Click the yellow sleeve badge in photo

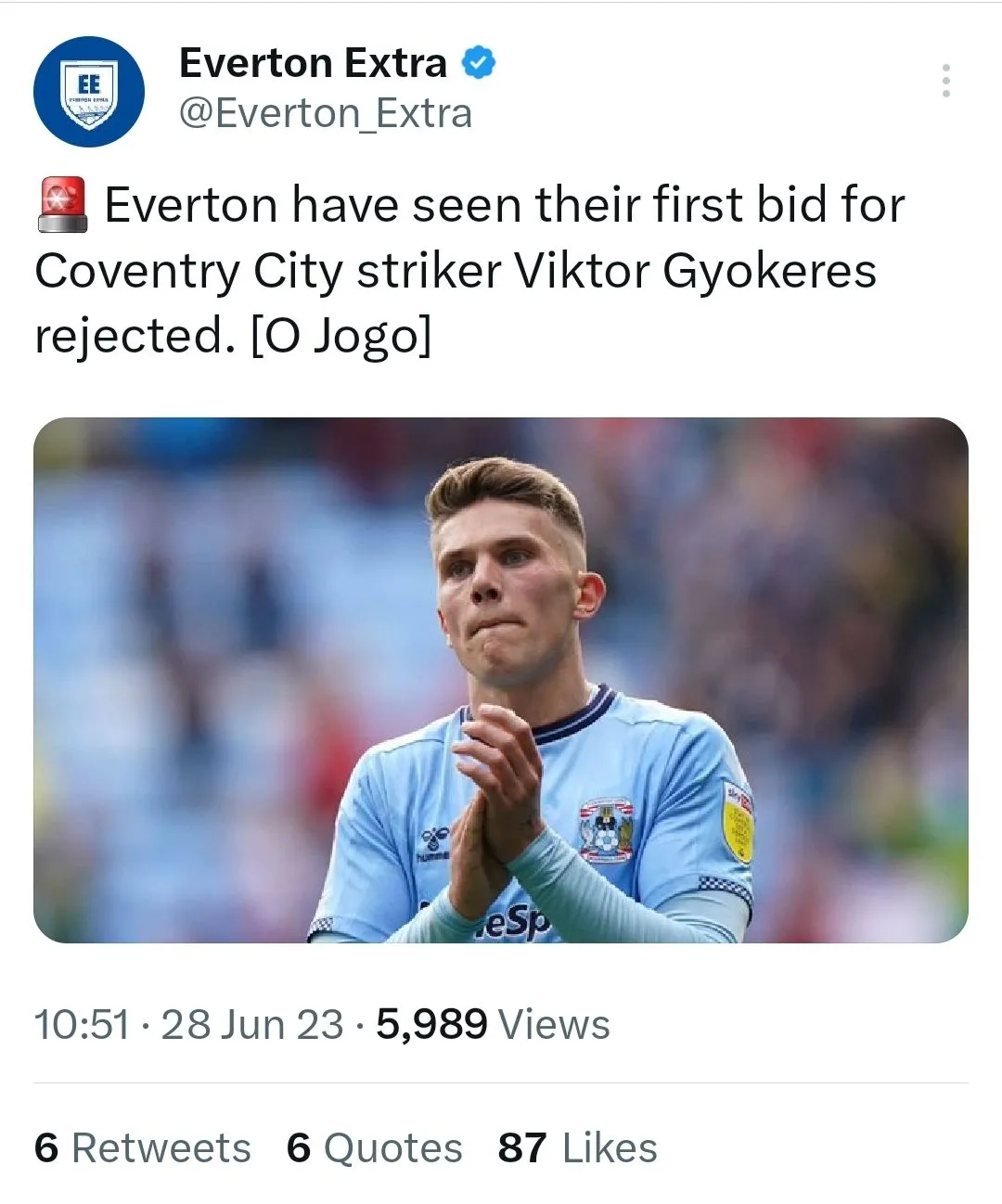pos(739,821)
